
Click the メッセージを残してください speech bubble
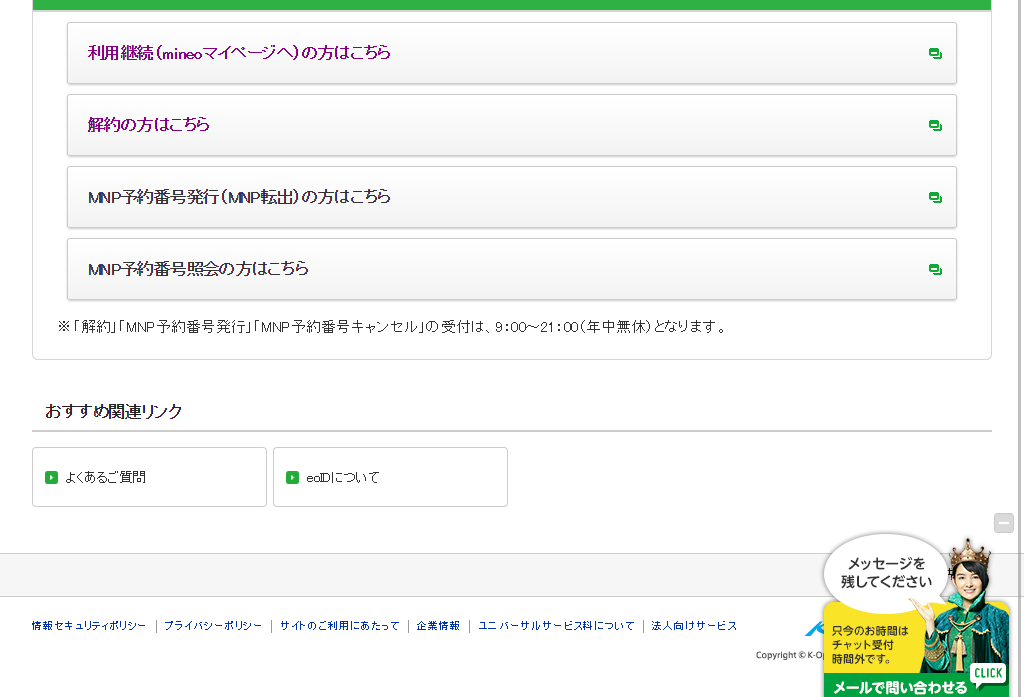886,573
